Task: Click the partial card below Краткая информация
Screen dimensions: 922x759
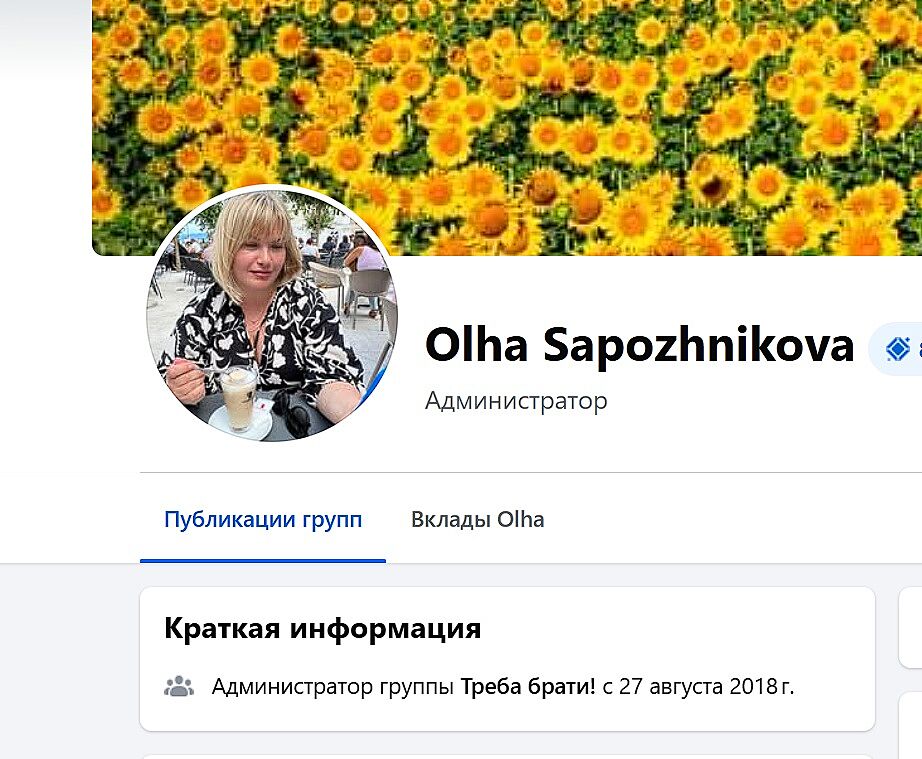Action: tap(507, 757)
